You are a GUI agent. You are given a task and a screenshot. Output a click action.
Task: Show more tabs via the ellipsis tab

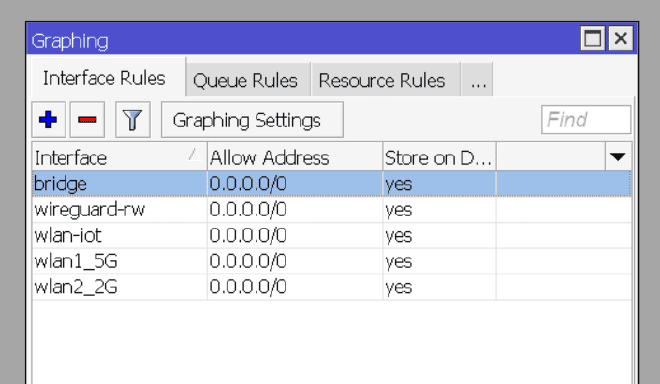(478, 80)
